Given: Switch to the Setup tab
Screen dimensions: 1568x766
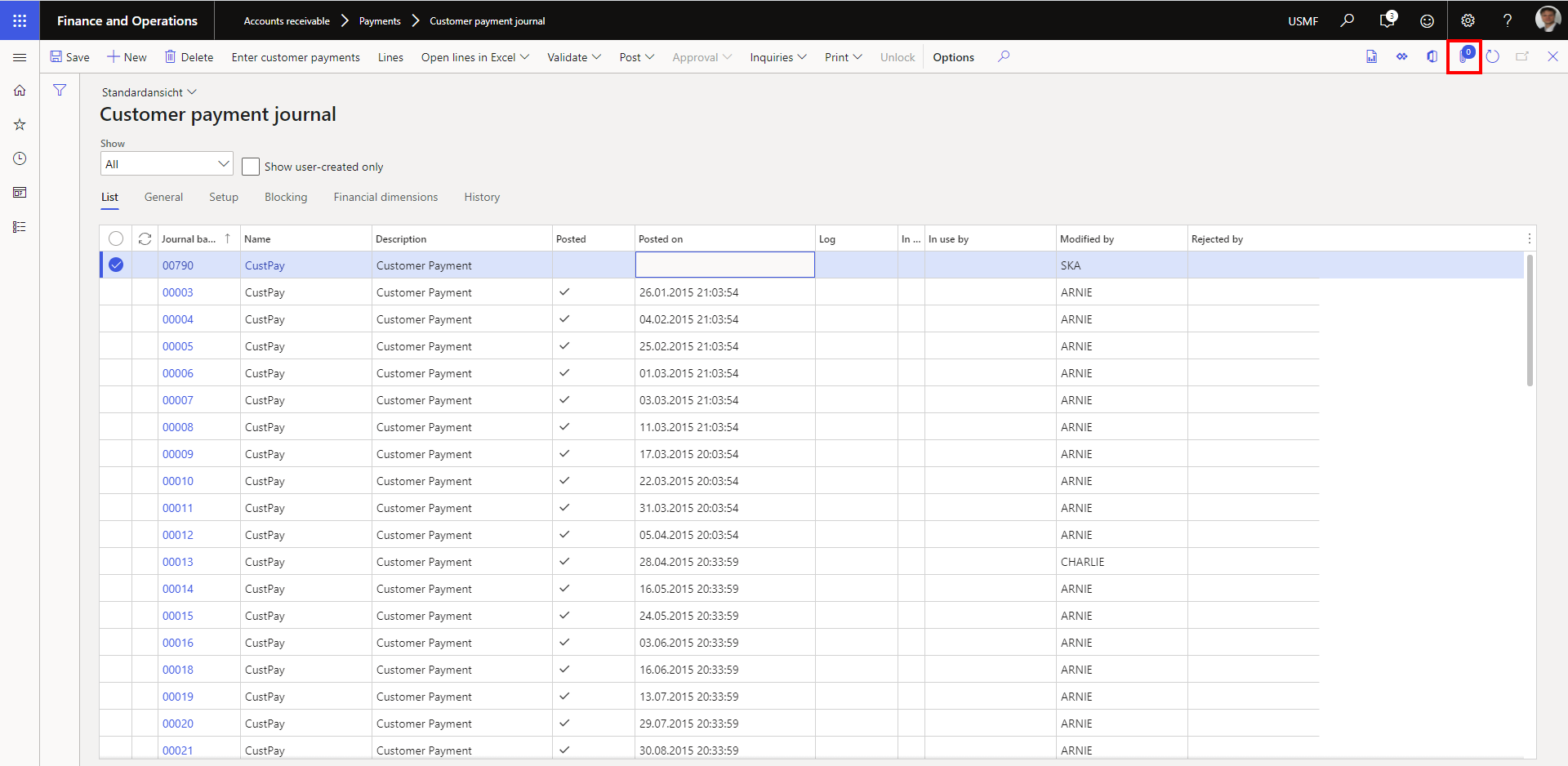Looking at the screenshot, I should click(x=224, y=197).
